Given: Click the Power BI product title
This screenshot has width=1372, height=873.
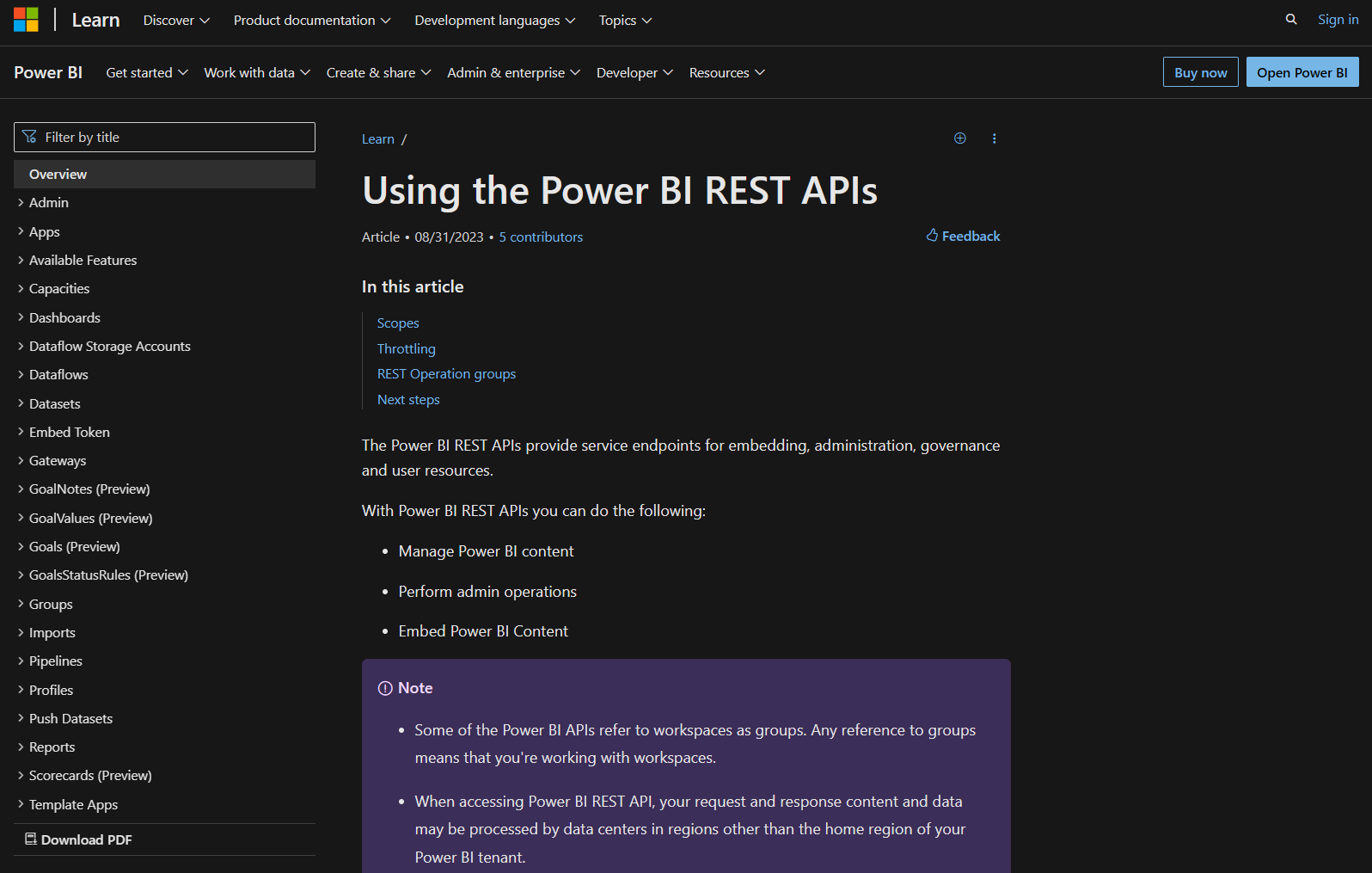Looking at the screenshot, I should pyautogui.click(x=48, y=72).
